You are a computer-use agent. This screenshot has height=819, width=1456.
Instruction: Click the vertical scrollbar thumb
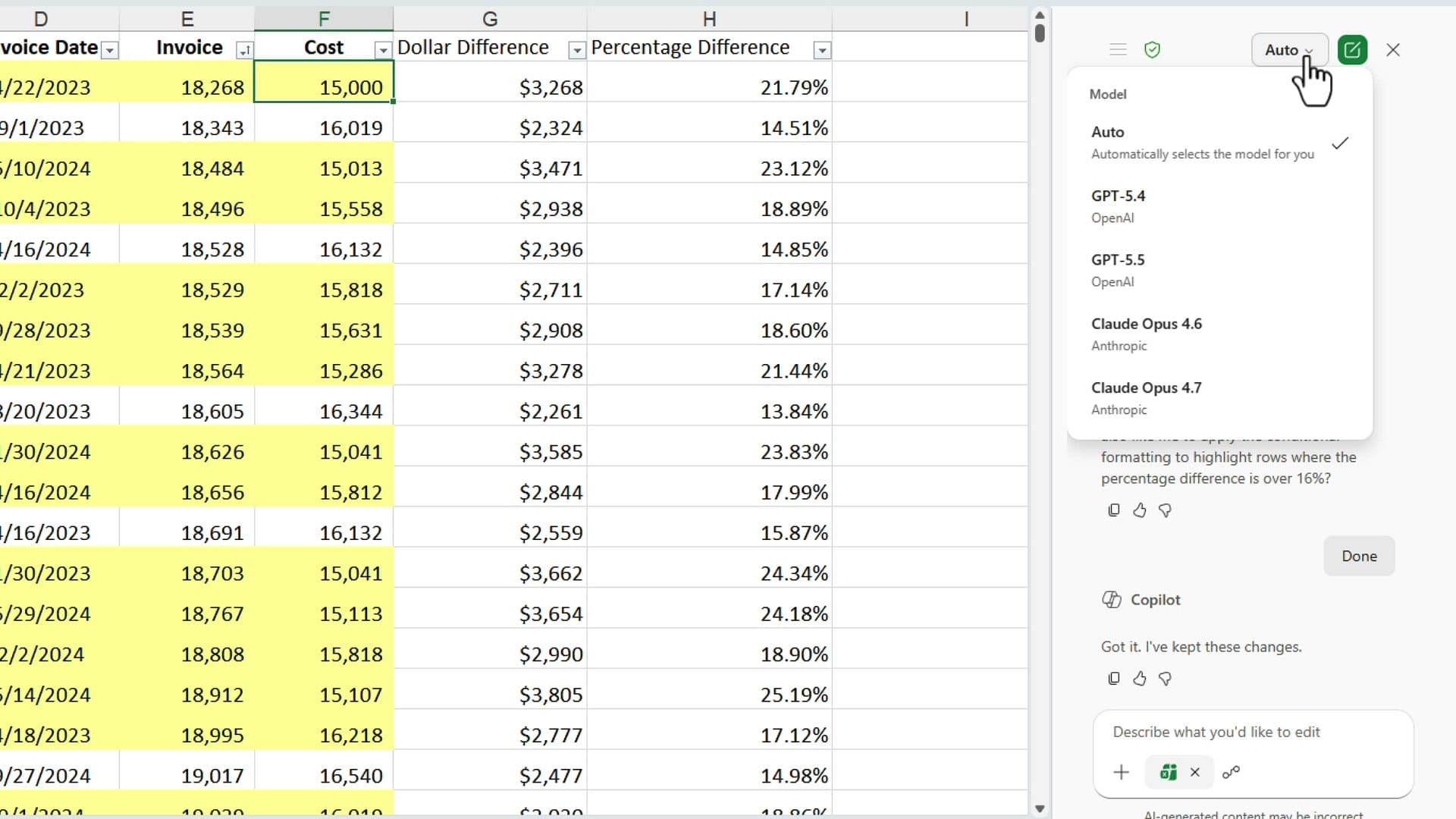(x=1040, y=33)
